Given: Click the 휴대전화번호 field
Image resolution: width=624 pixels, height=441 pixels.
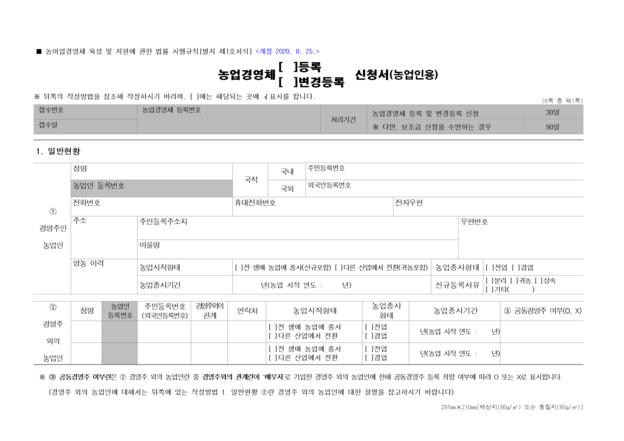Looking at the screenshot, I should [313, 207].
